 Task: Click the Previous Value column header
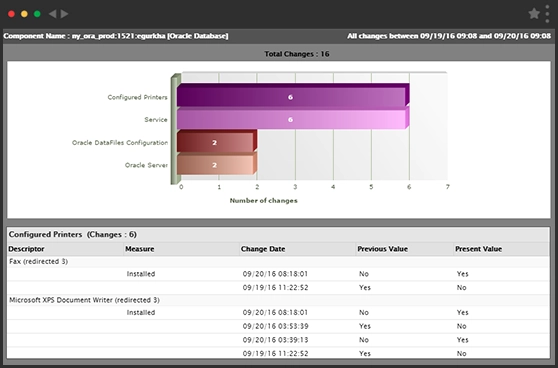[x=383, y=249]
